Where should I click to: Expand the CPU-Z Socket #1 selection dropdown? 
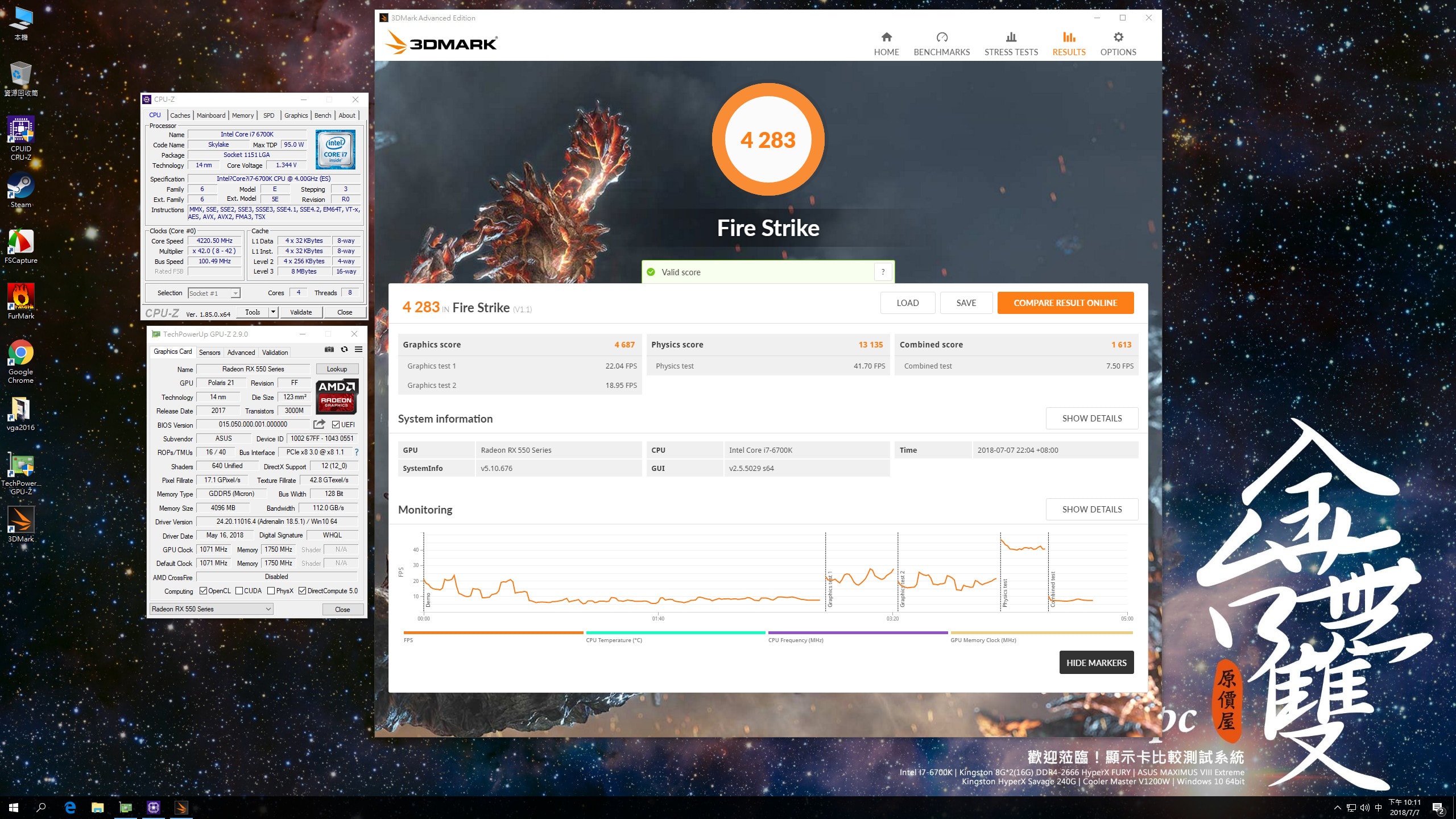point(235,293)
